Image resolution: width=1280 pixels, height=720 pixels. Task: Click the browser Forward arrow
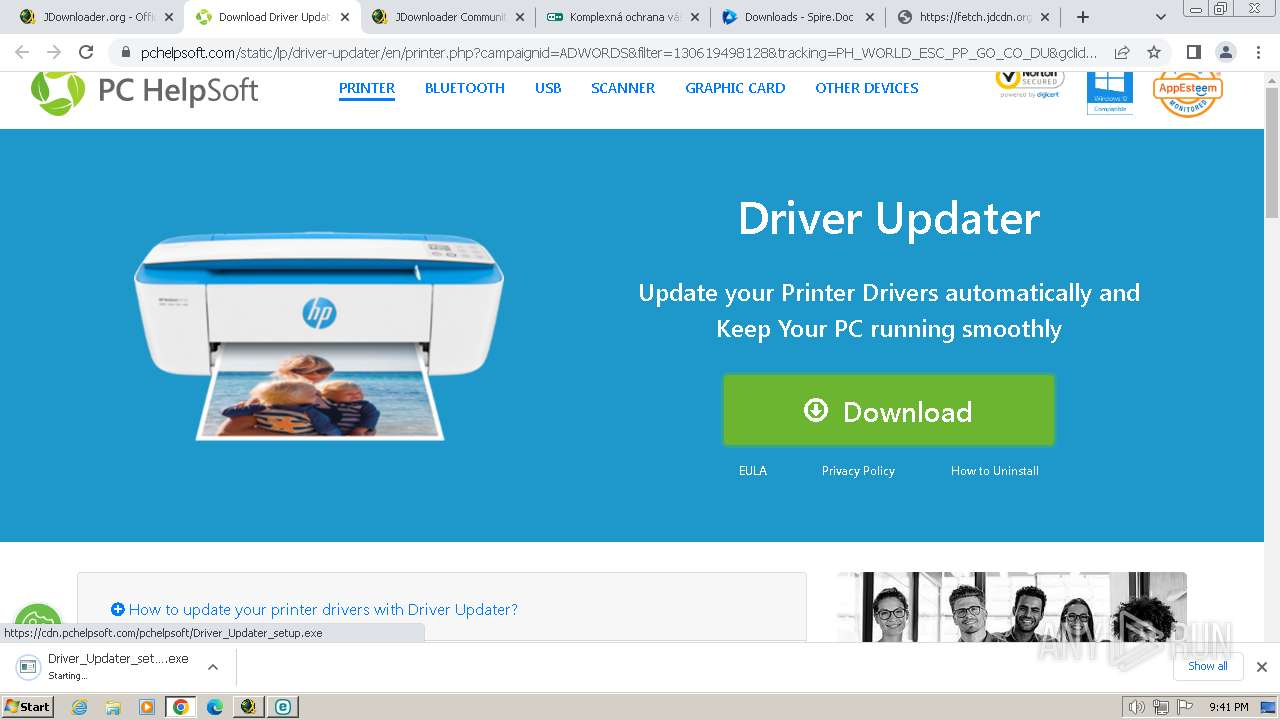[x=54, y=52]
